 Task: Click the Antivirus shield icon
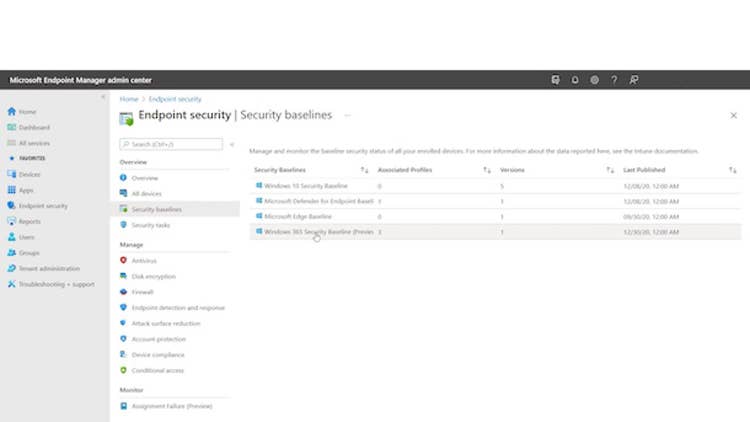coord(124,260)
